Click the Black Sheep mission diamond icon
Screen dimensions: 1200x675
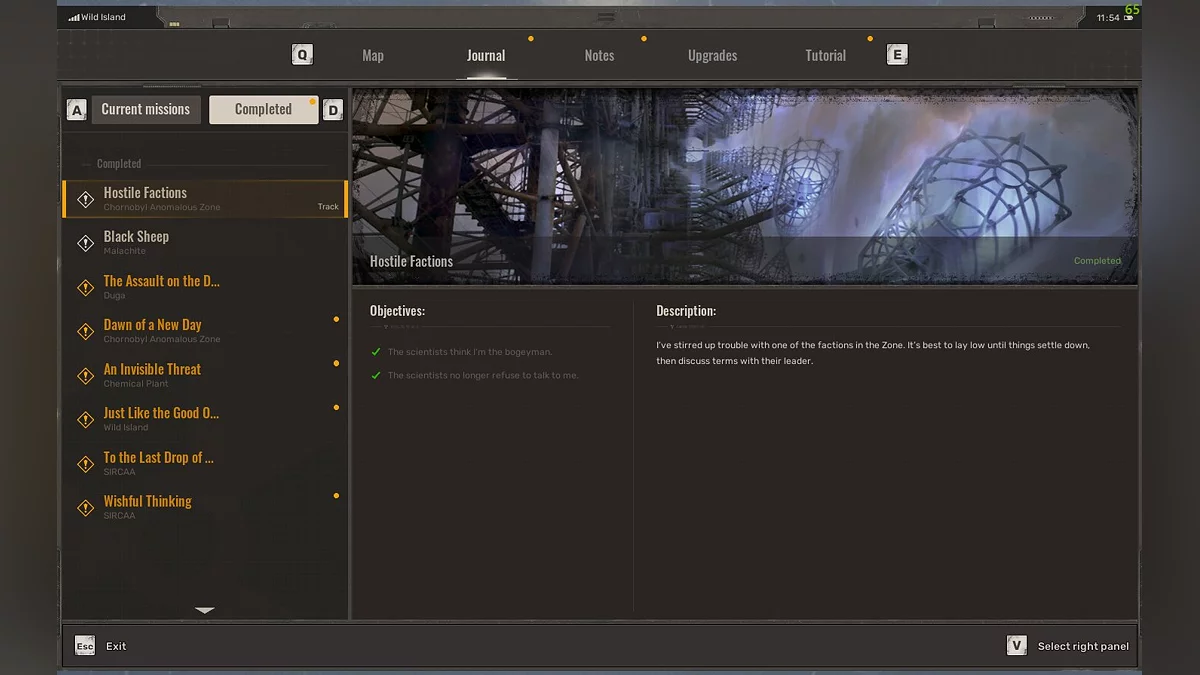point(86,243)
